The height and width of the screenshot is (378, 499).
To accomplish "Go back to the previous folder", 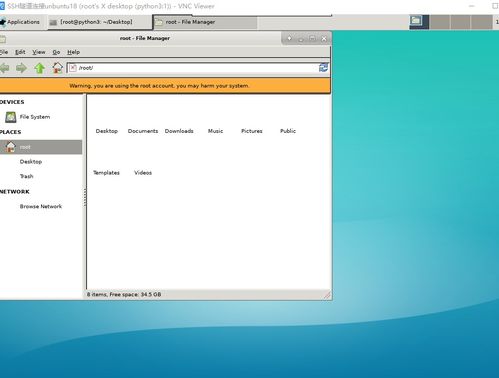I will [x=4, y=68].
